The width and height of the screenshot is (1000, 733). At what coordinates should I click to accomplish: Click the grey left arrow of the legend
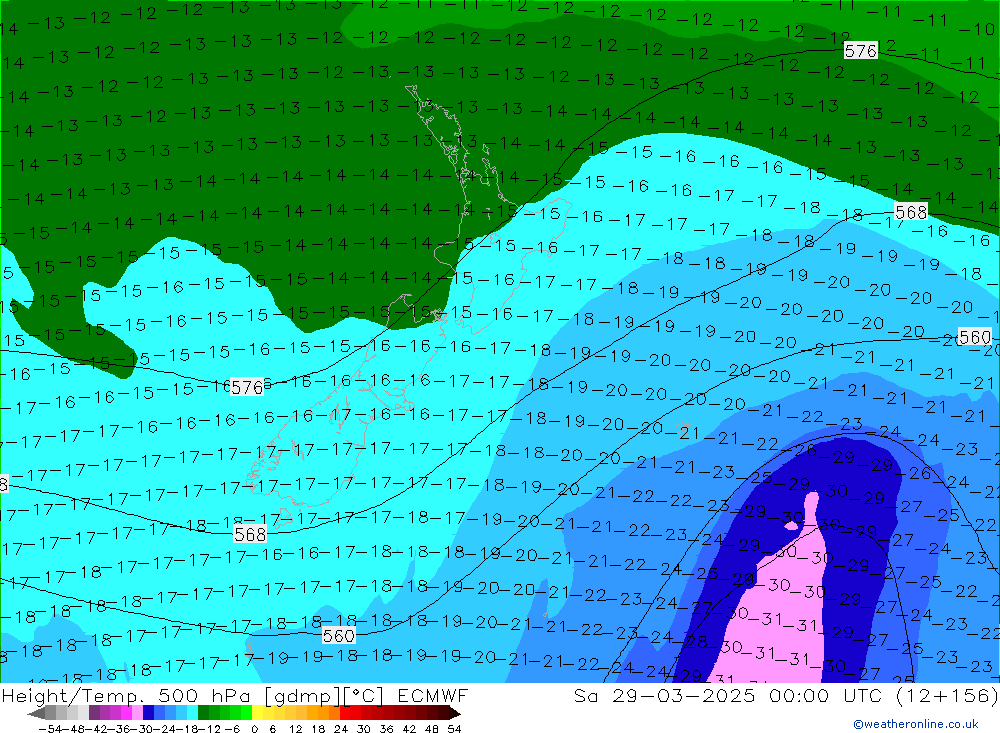36,713
